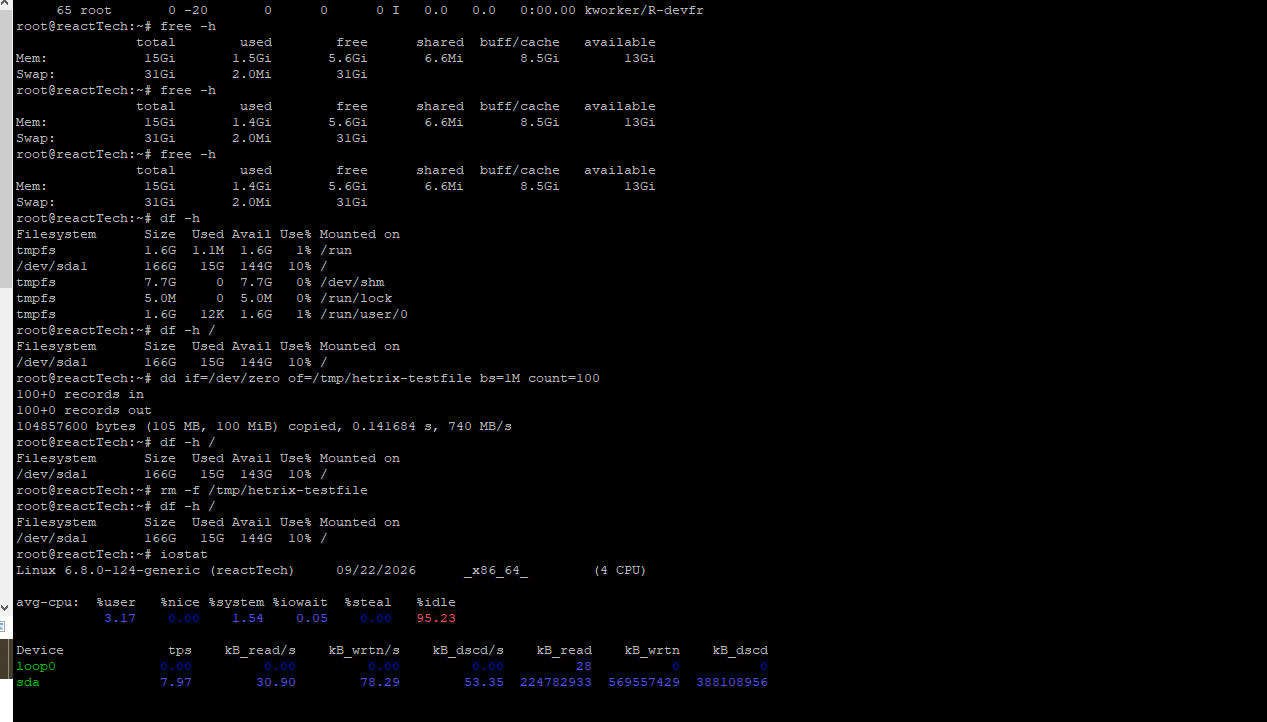The width and height of the screenshot is (1267, 722).
Task: Click the 30.90 read rate value
Action: pos(276,682)
